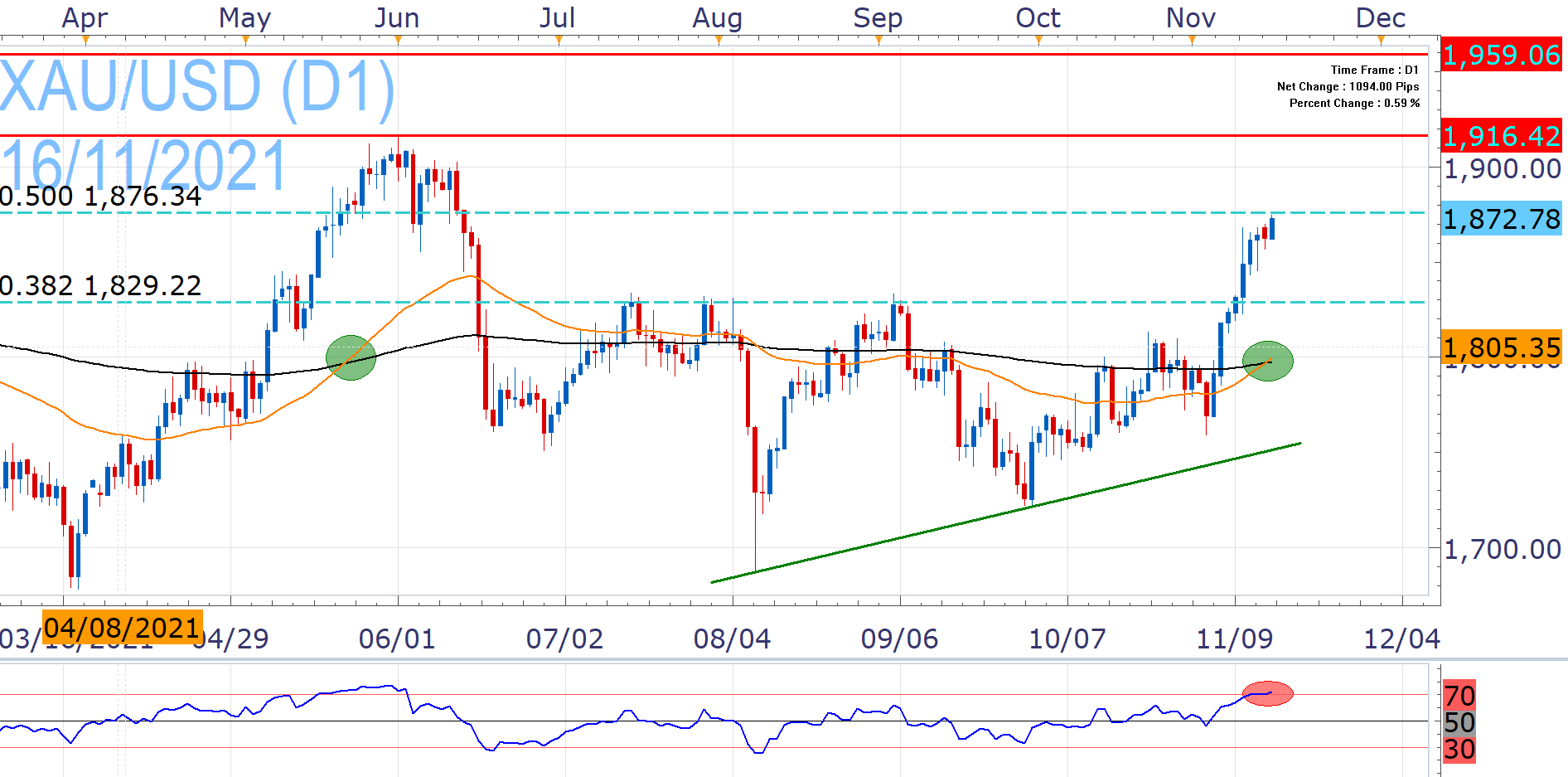Click the green circle on the May crossover
The image size is (1568, 777).
351,357
